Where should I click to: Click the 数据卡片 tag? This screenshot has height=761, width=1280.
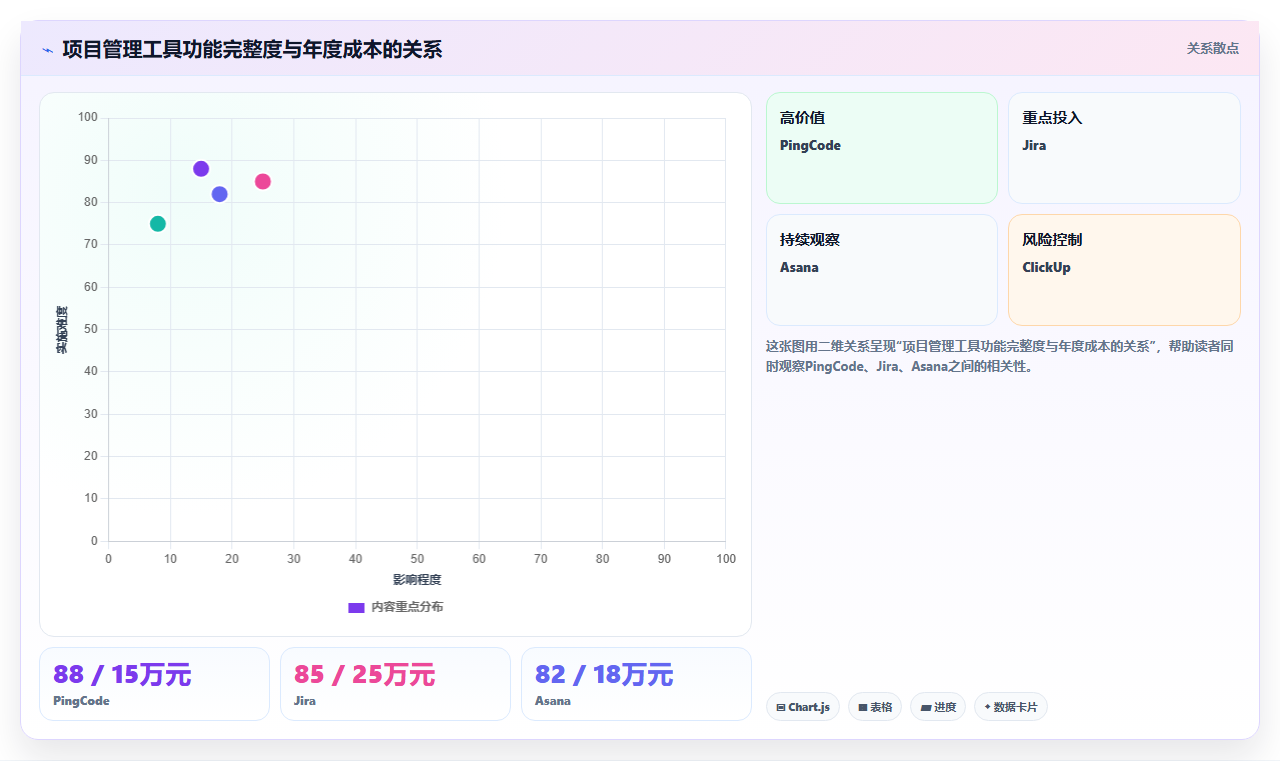pos(1011,707)
